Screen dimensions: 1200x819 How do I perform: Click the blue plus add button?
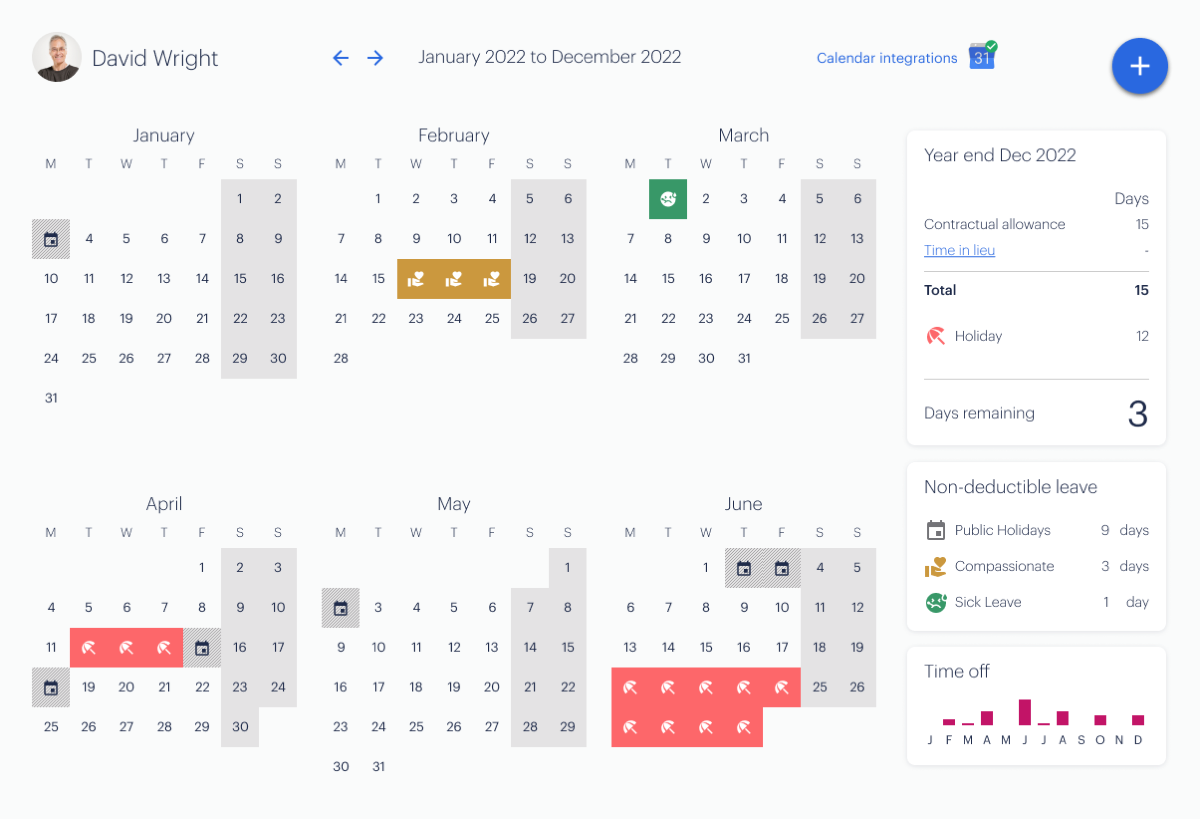coord(1140,66)
